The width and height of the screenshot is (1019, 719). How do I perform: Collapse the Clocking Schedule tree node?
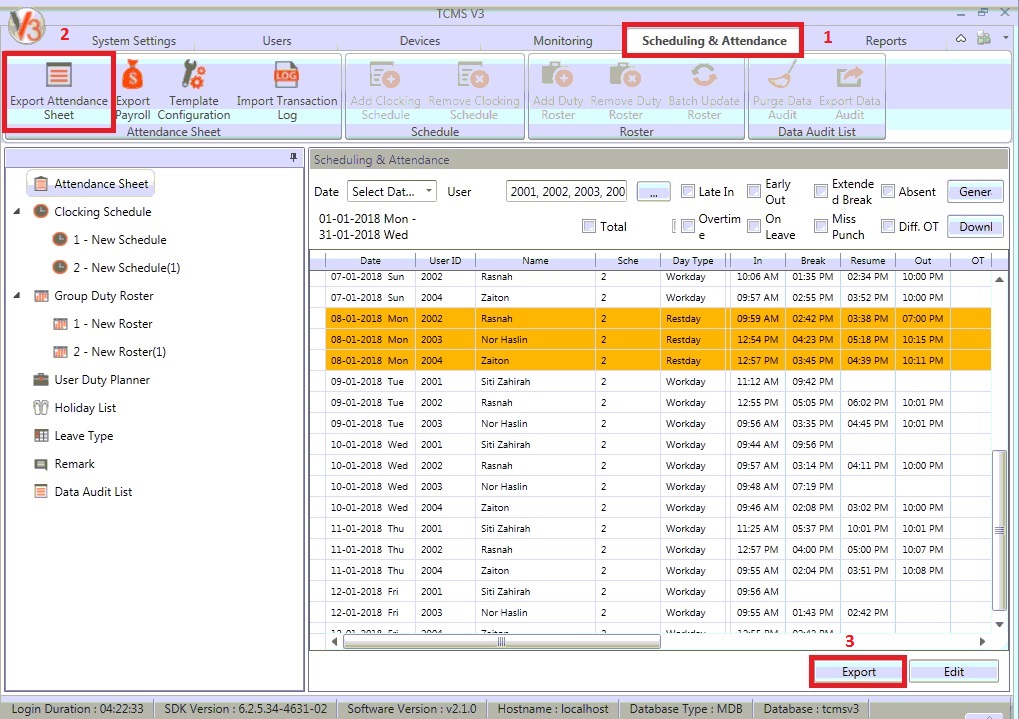click(x=17, y=212)
